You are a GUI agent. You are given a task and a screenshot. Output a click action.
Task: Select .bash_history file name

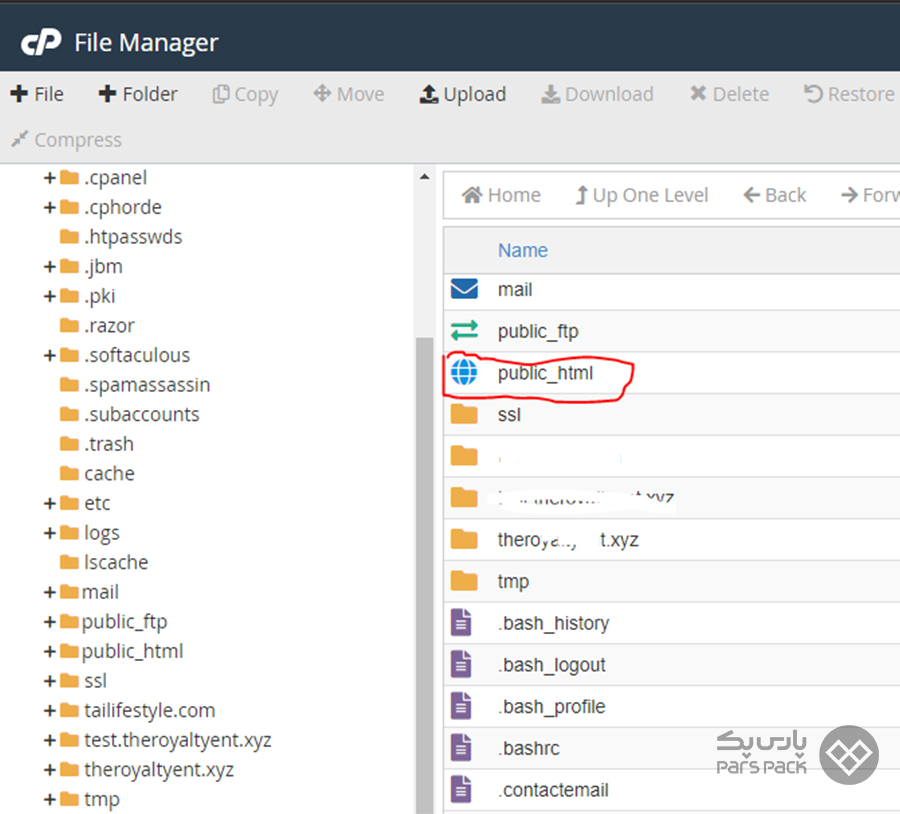553,623
